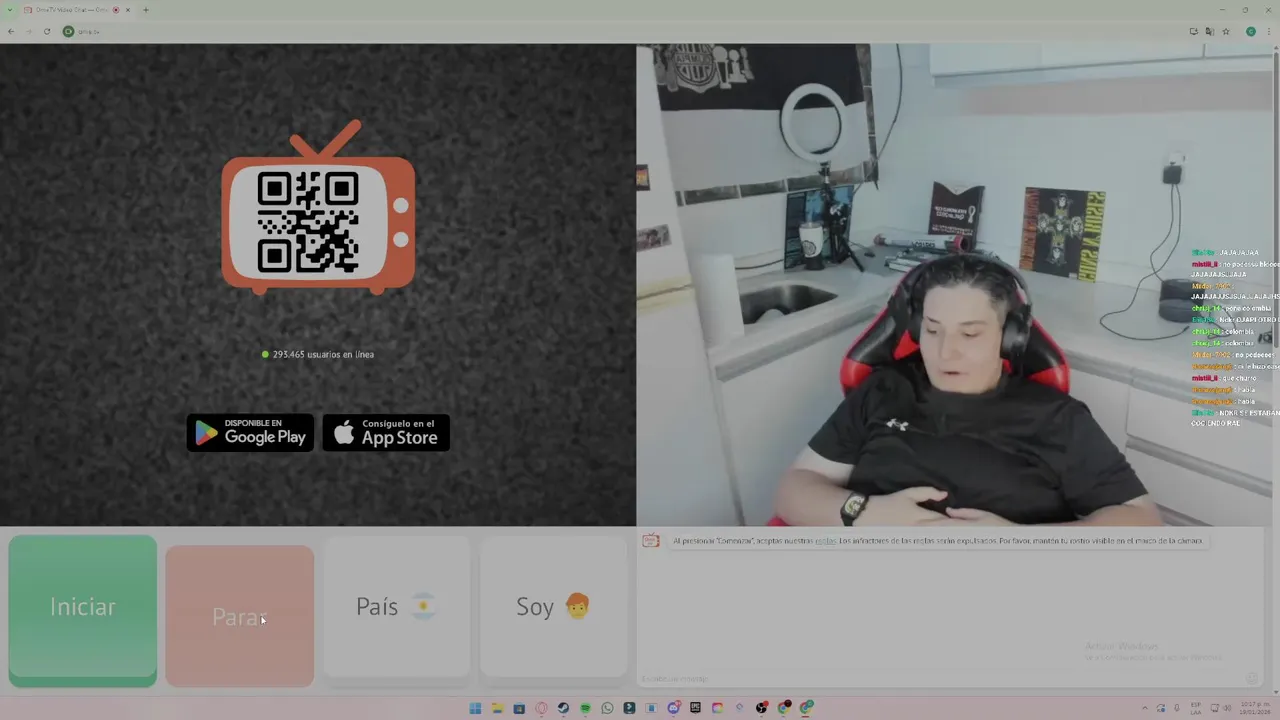Open Spotify from the taskbar
The image size is (1280, 720).
coord(585,708)
